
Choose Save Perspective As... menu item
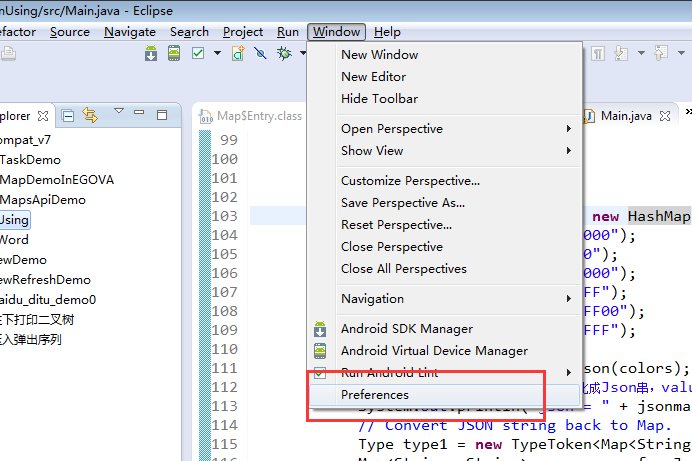click(444, 203)
